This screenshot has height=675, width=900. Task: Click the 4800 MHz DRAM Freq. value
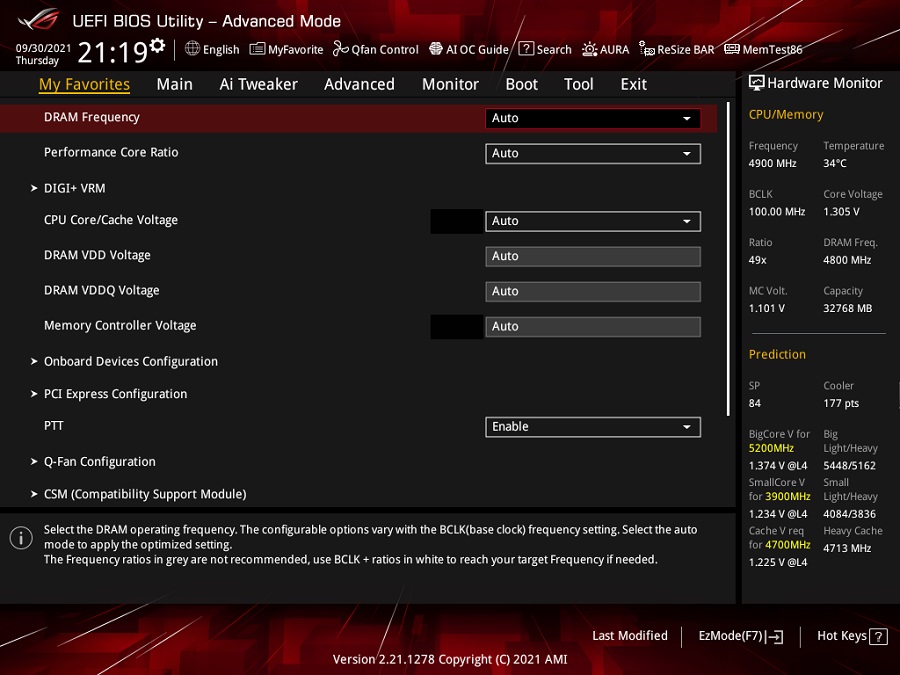[847, 260]
